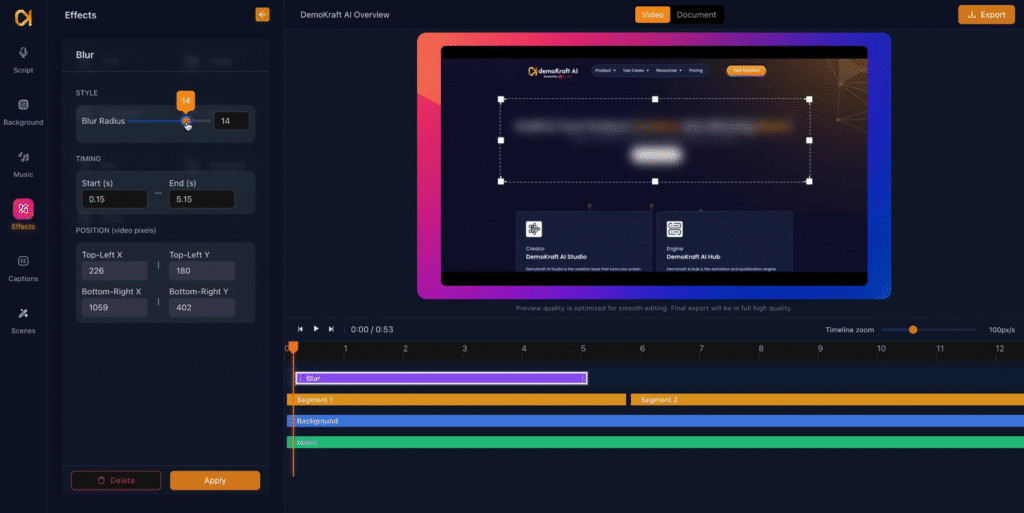1024x513 pixels.
Task: Click the Start (s) time input field
Action: click(114, 199)
